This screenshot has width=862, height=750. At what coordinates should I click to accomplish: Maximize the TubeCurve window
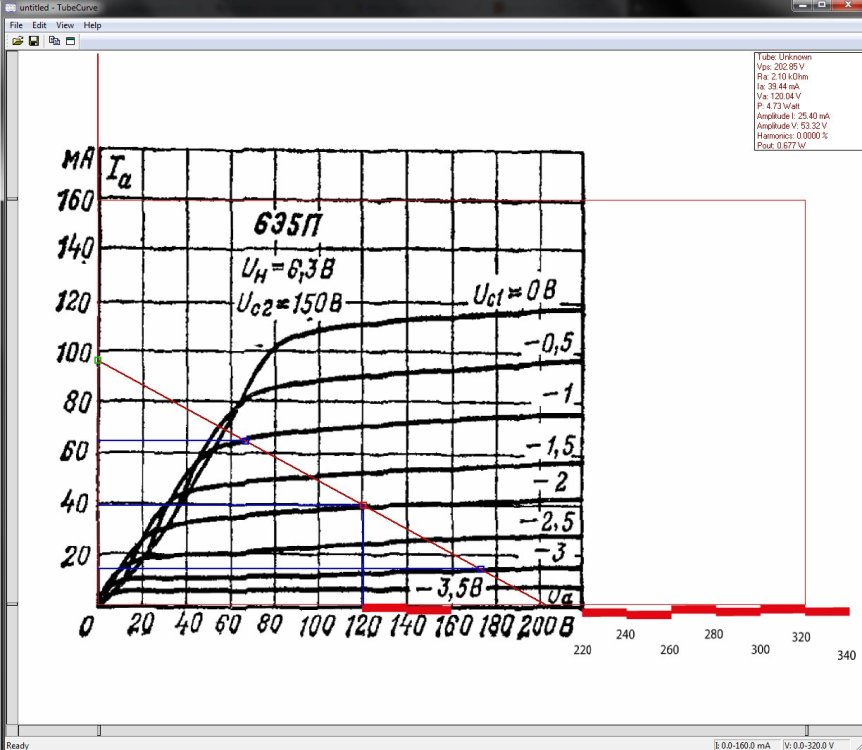820,6
